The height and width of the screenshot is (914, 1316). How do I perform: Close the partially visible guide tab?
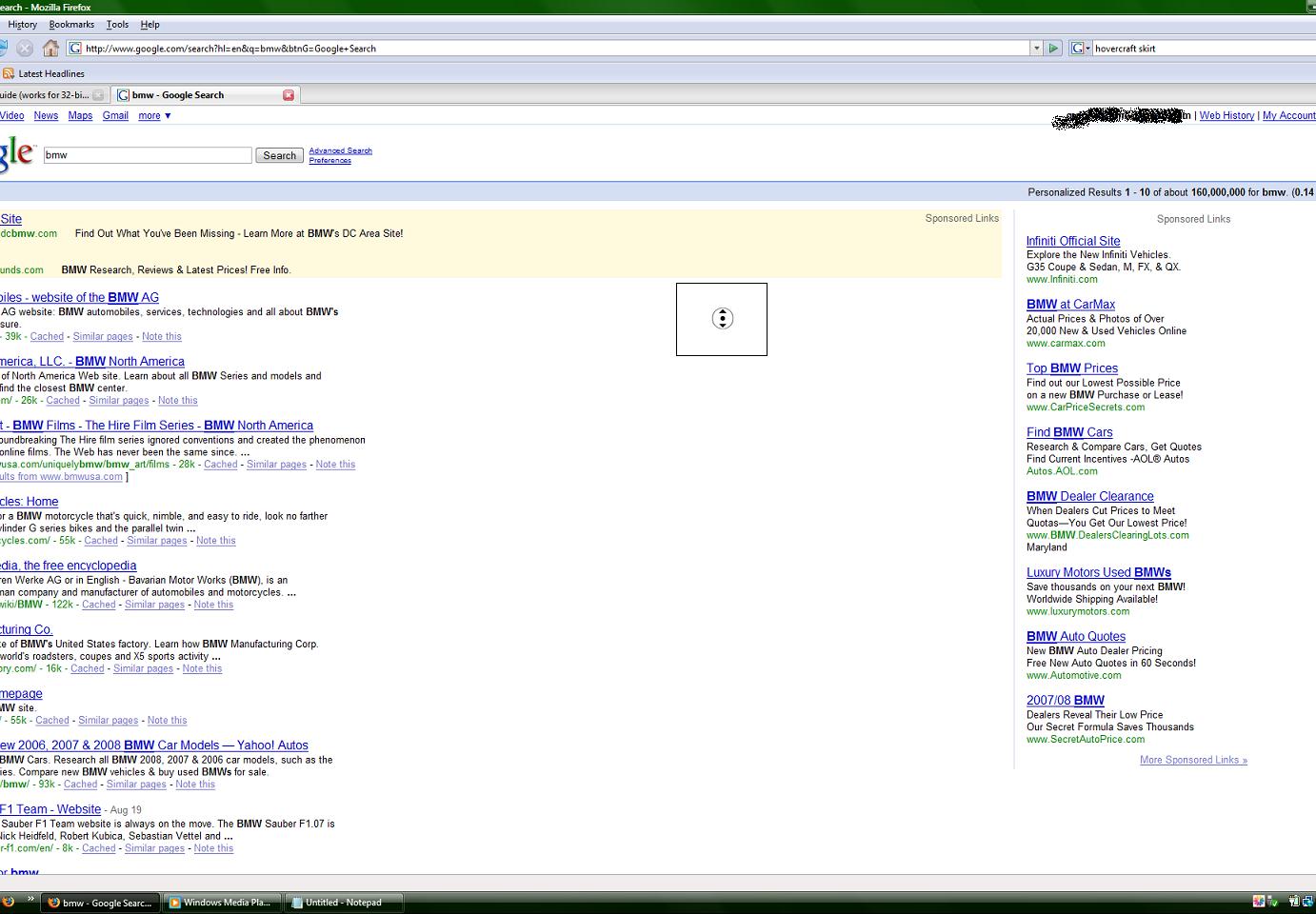coord(98,95)
